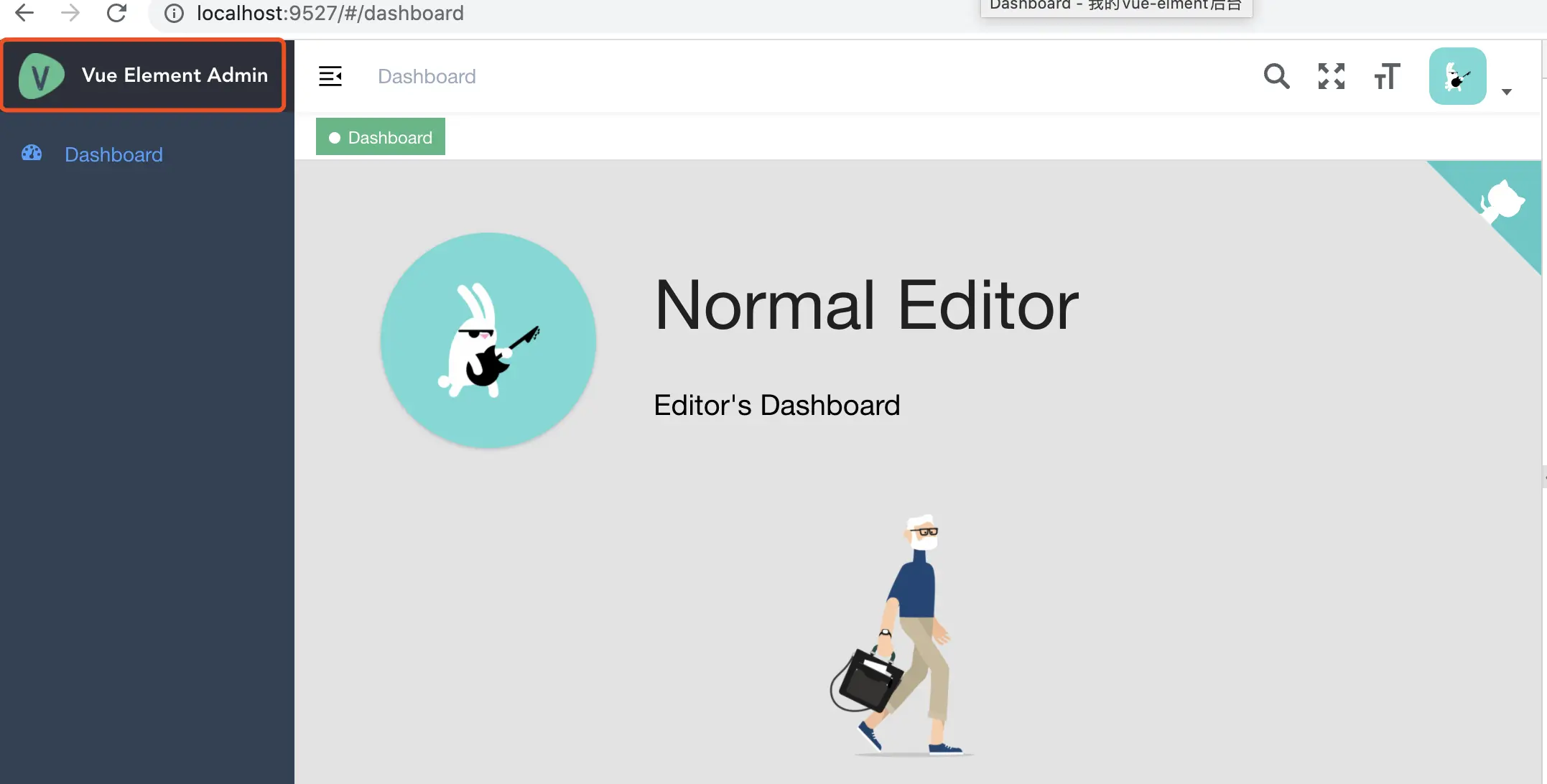1547x784 pixels.
Task: Reload the page with refresh button
Action: pos(116,13)
